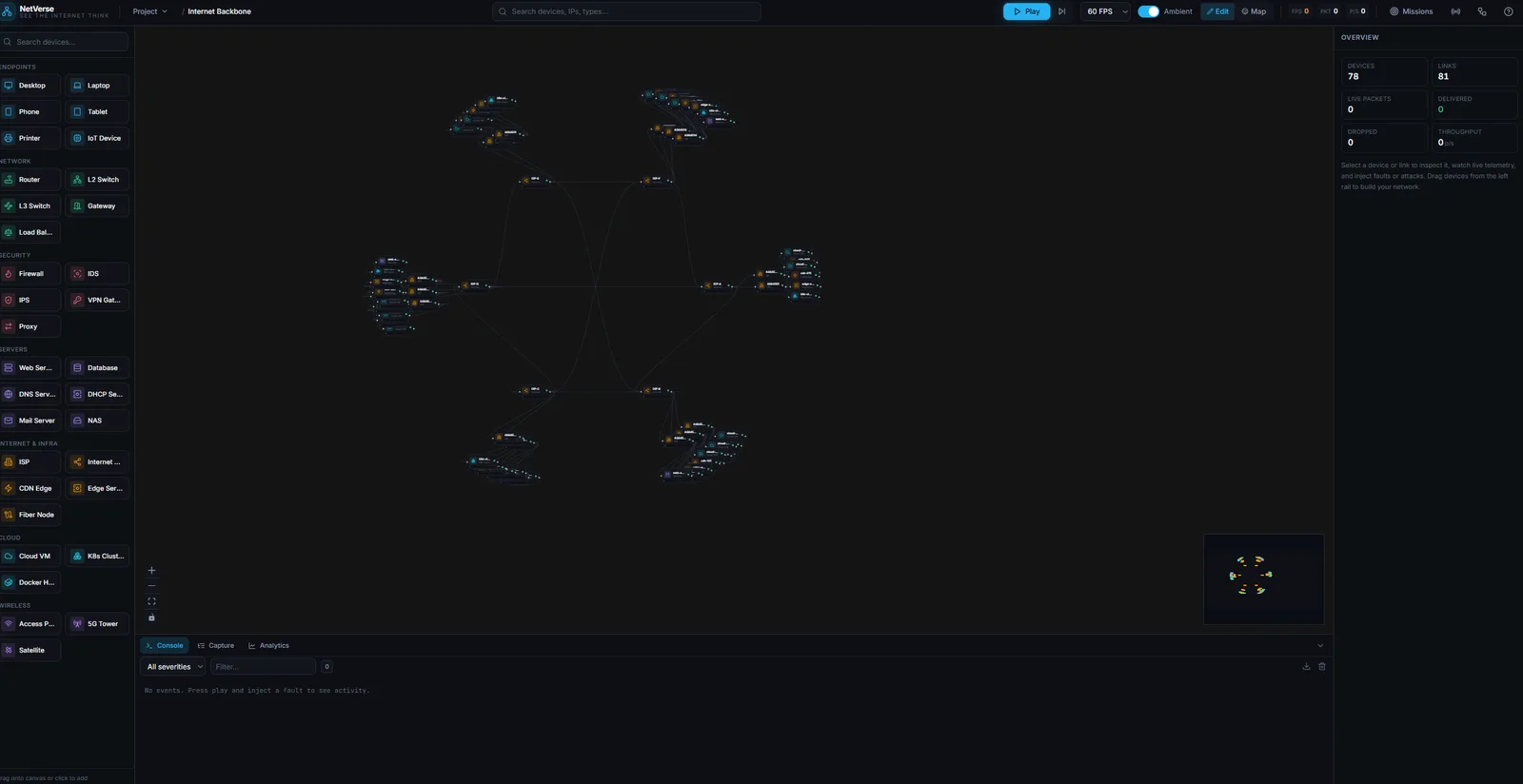Viewport: 1523px width, 784px height.
Task: Pick the Tablet device from palette
Action: pos(97,112)
